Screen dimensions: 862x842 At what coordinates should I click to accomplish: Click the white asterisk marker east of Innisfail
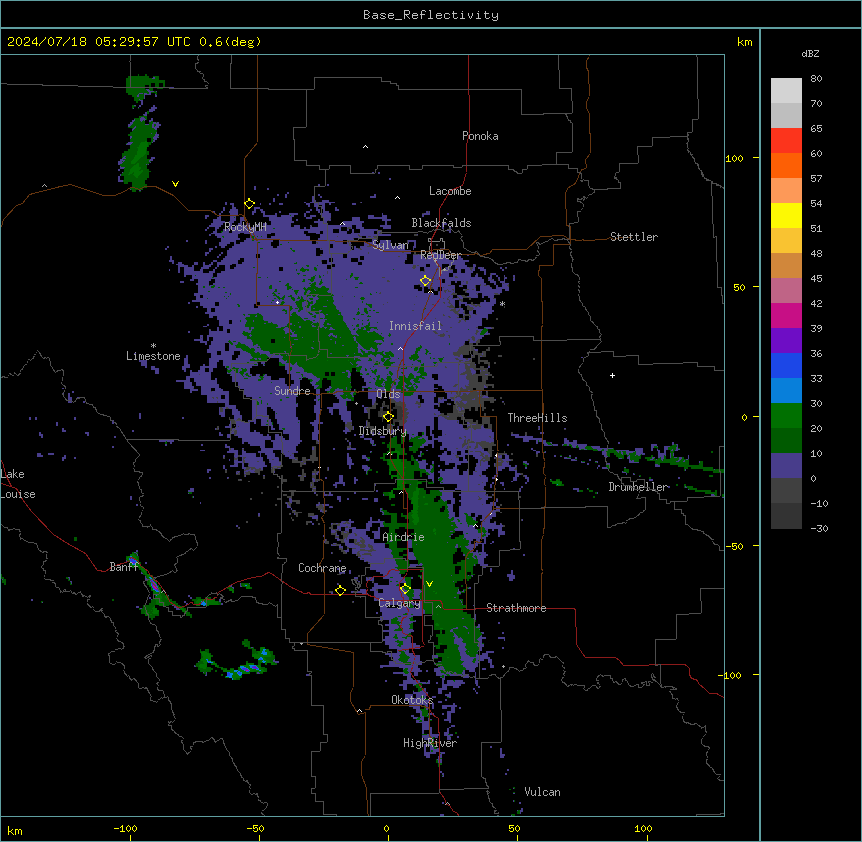point(502,304)
